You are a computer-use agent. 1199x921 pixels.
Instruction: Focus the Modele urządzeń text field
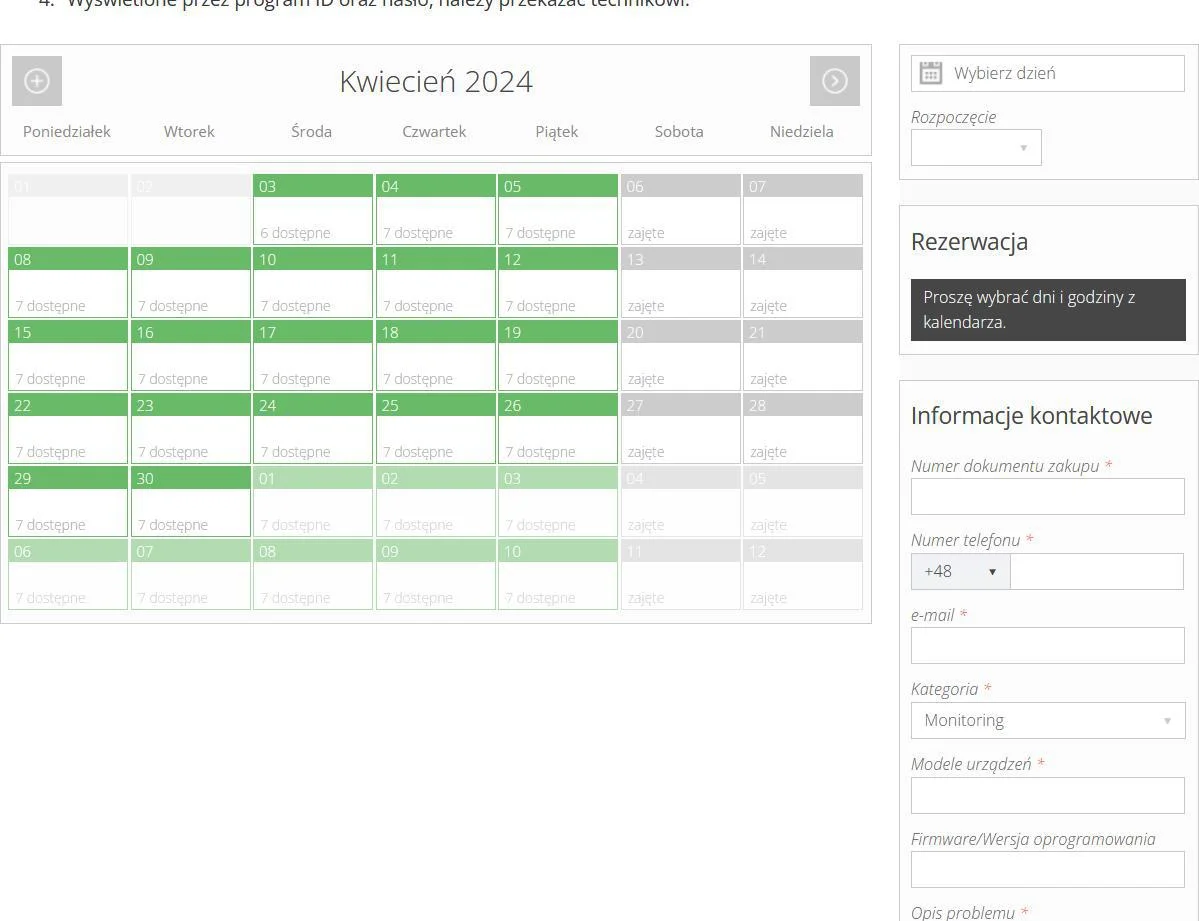pyautogui.click(x=1047, y=796)
